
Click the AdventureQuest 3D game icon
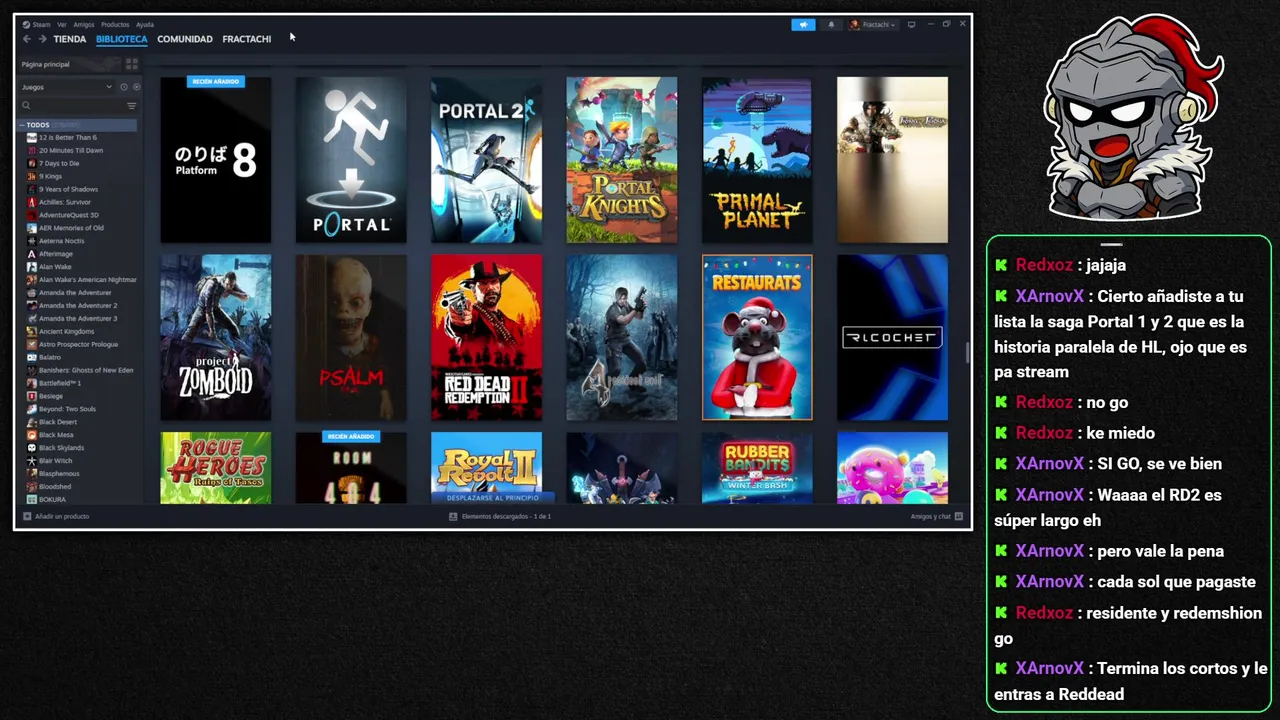(32, 215)
